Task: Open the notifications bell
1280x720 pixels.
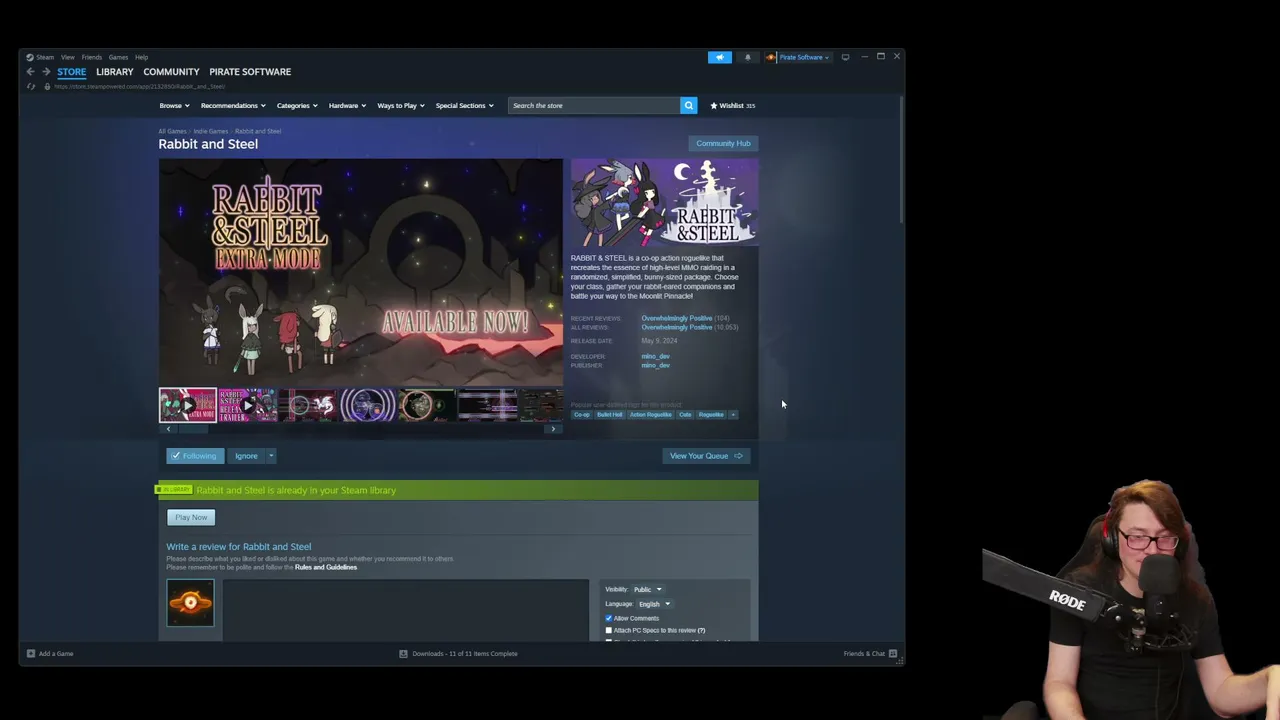Action: (747, 57)
